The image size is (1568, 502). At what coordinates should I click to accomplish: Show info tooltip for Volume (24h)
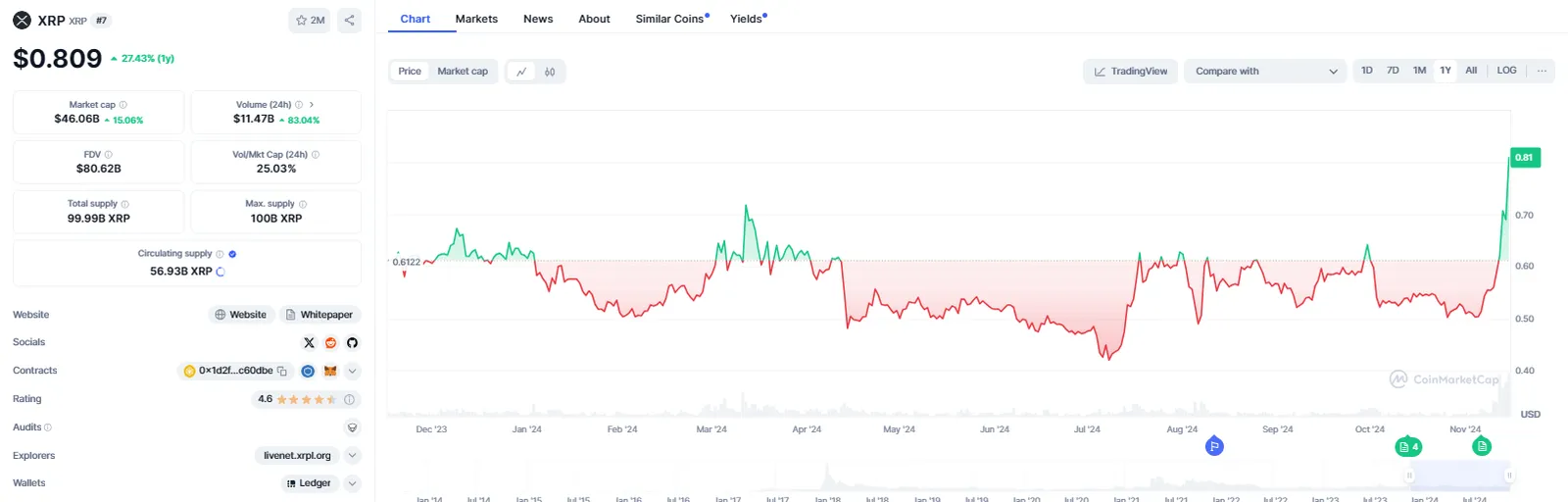299,105
